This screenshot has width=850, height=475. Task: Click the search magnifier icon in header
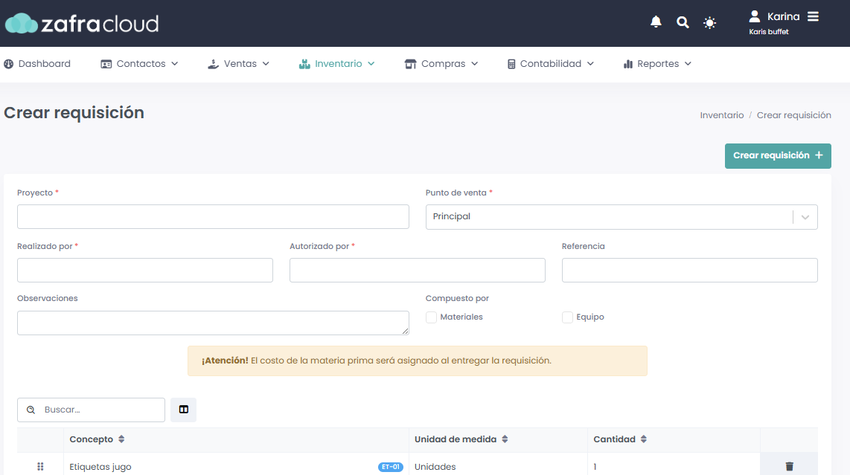pos(682,22)
